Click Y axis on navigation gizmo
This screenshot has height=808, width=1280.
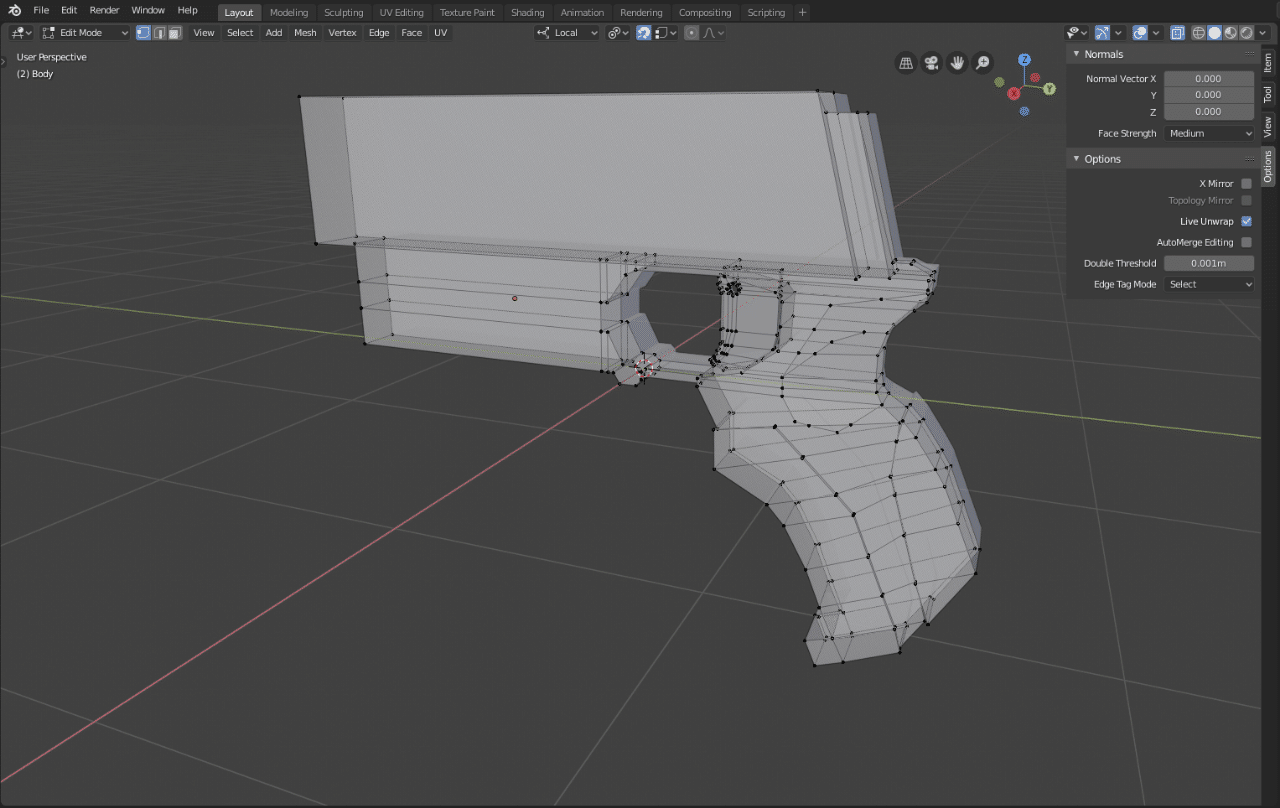(1049, 88)
